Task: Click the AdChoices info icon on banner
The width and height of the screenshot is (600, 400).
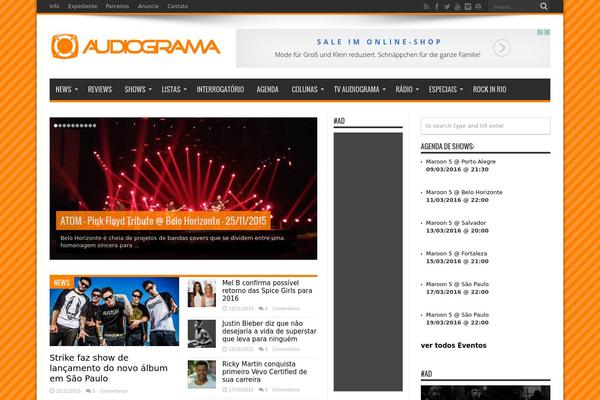Action: [x=540, y=32]
